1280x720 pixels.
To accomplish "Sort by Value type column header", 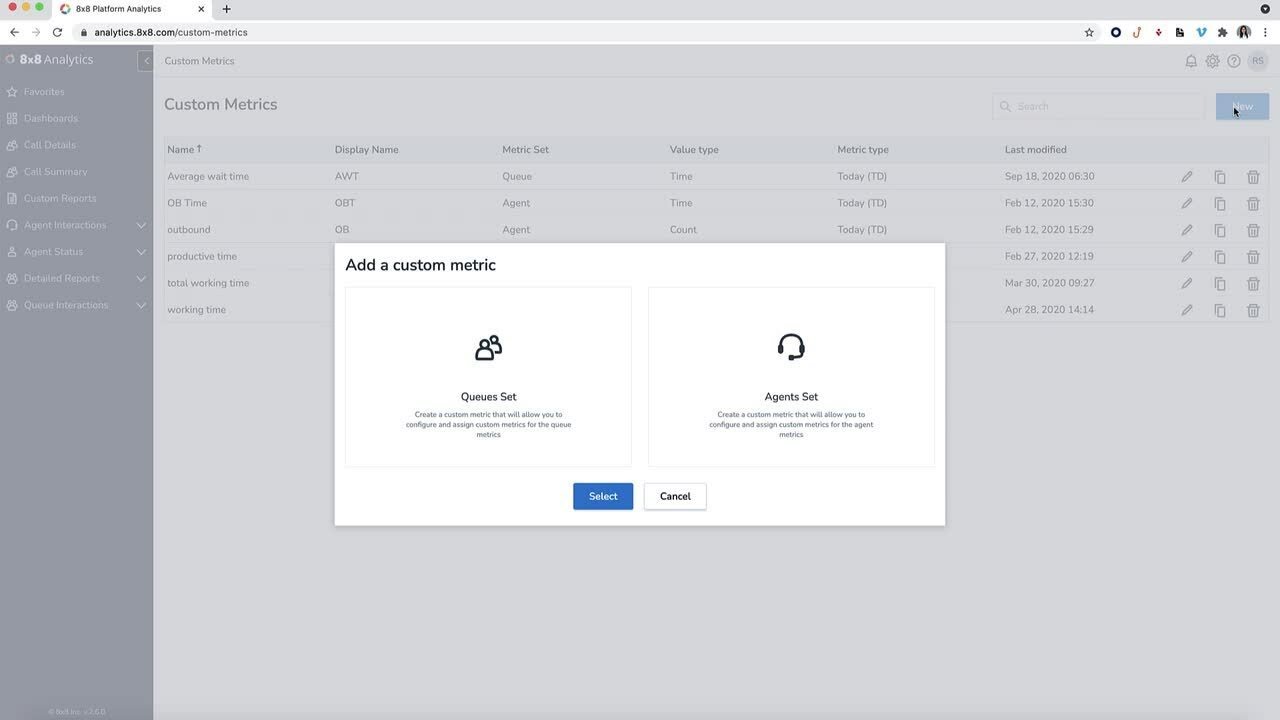I will point(694,150).
